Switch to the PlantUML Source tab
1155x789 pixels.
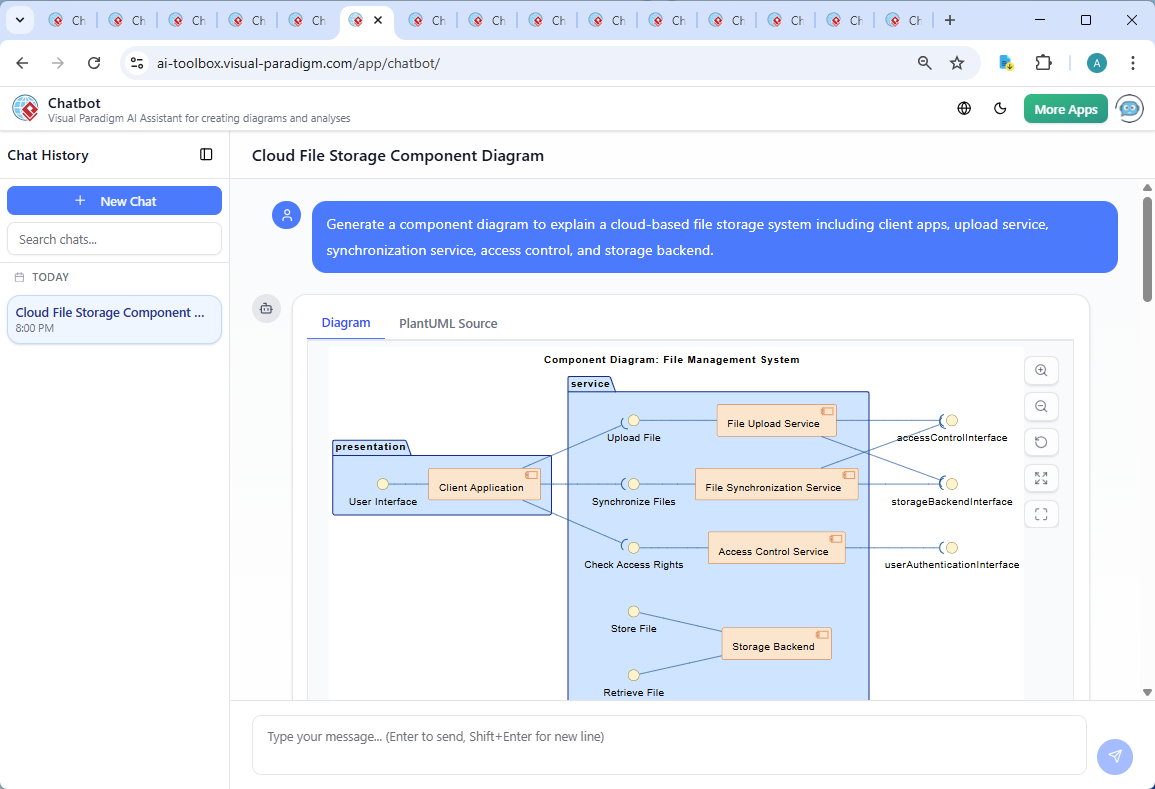click(447, 323)
